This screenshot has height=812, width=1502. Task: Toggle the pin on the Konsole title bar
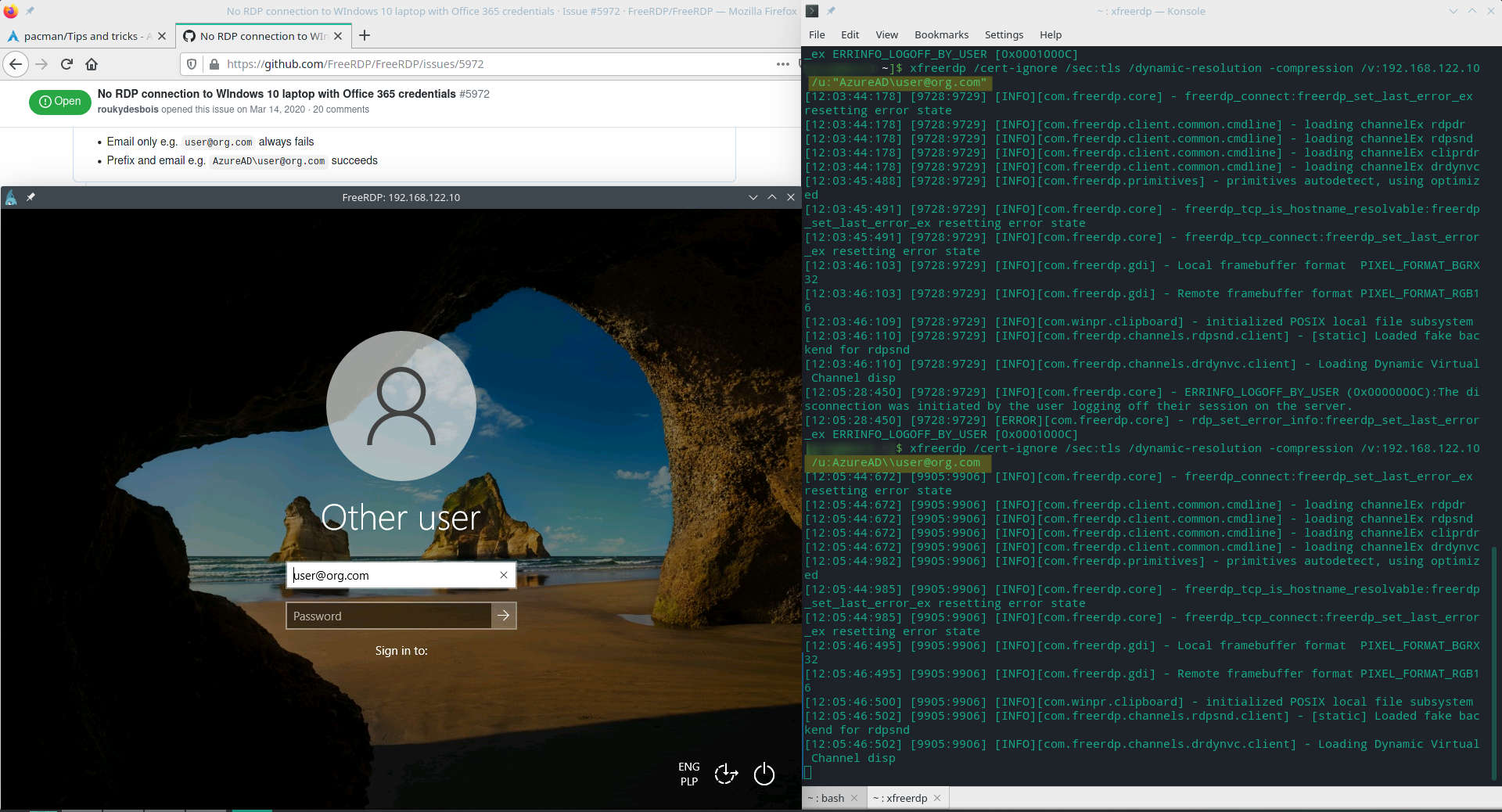tap(832, 11)
